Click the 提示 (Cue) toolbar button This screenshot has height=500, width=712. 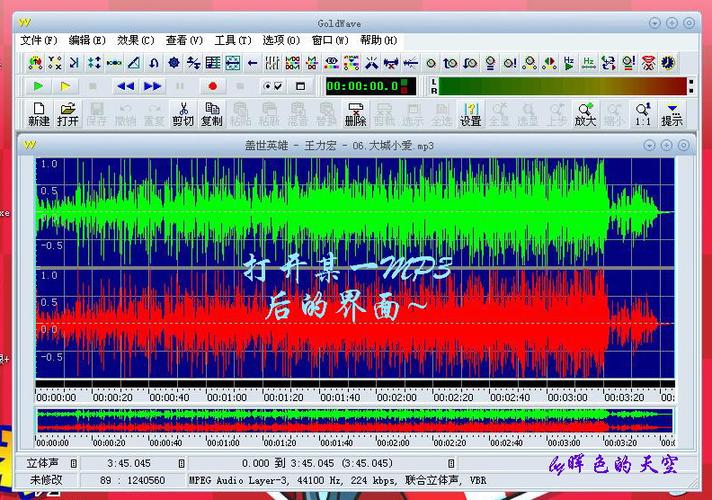click(x=672, y=114)
